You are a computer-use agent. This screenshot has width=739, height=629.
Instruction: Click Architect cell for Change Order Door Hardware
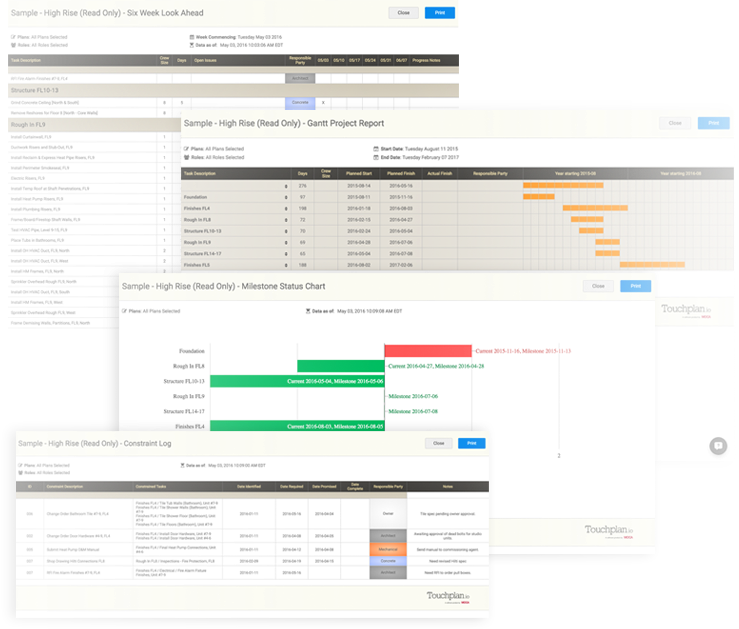click(x=388, y=536)
